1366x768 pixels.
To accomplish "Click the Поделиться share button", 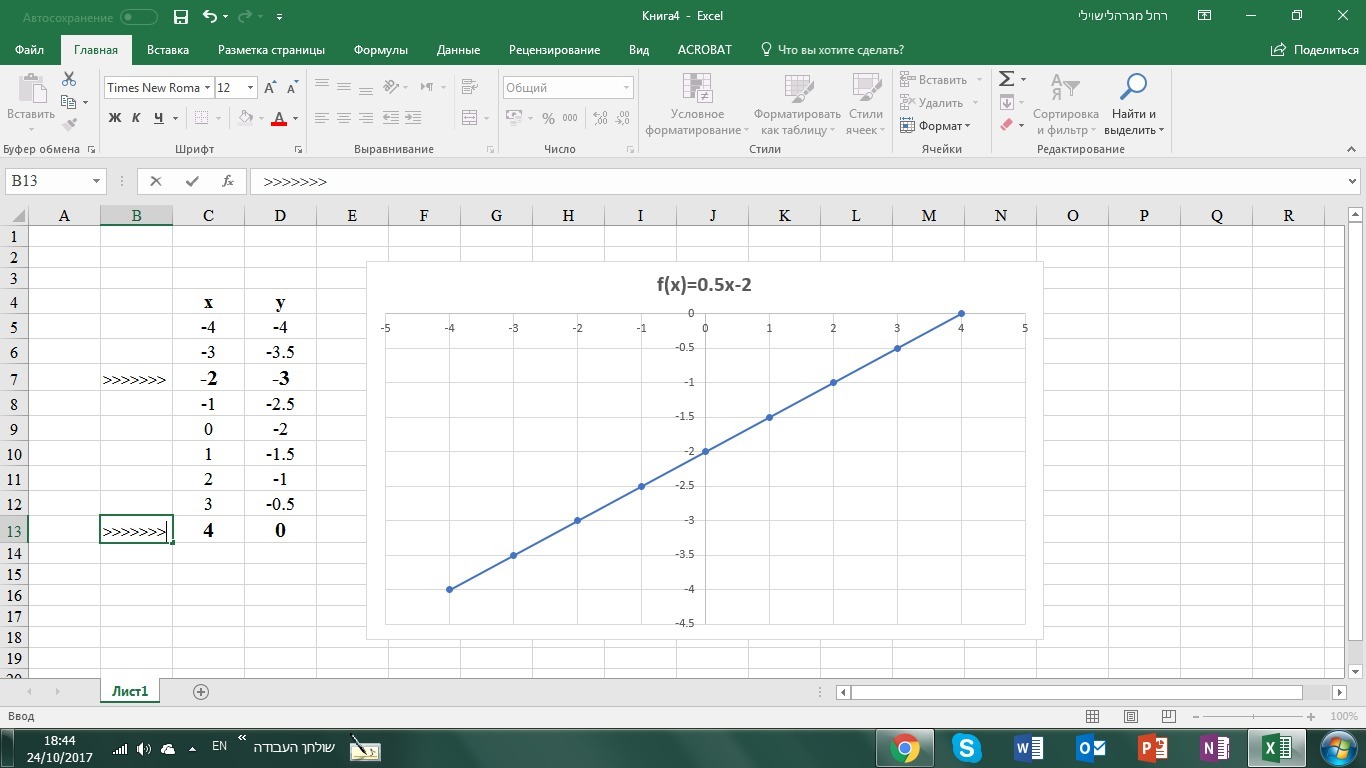I will [1314, 49].
